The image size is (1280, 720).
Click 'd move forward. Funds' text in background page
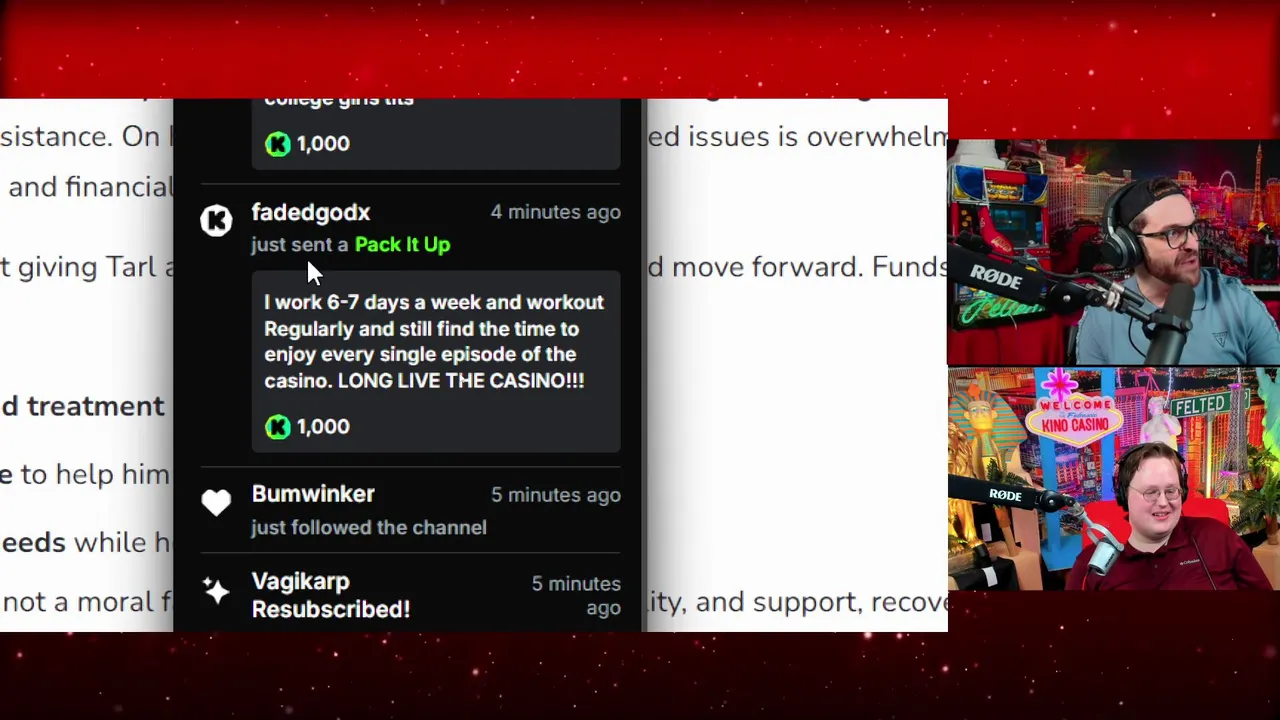coord(797,267)
